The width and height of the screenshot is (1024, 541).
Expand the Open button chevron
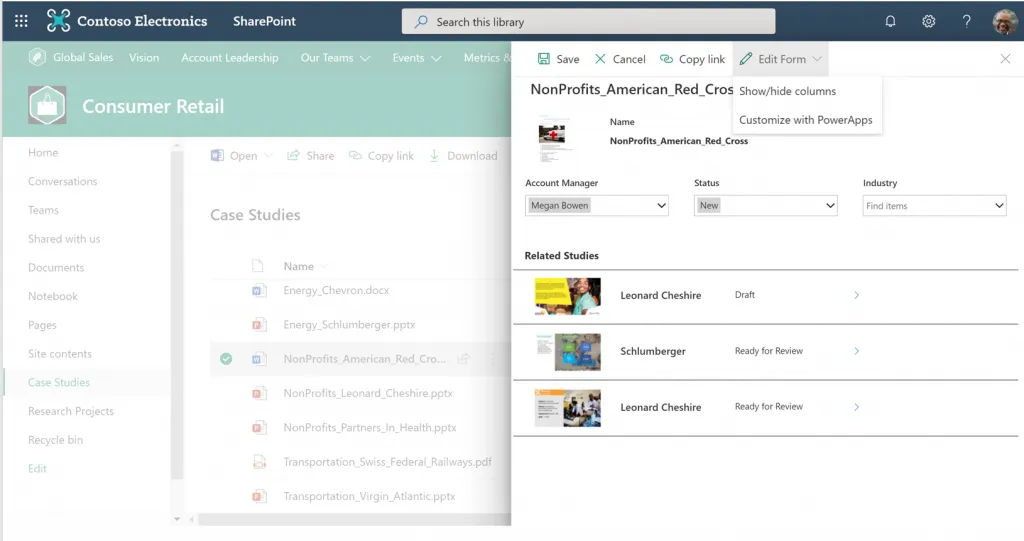tap(268, 156)
